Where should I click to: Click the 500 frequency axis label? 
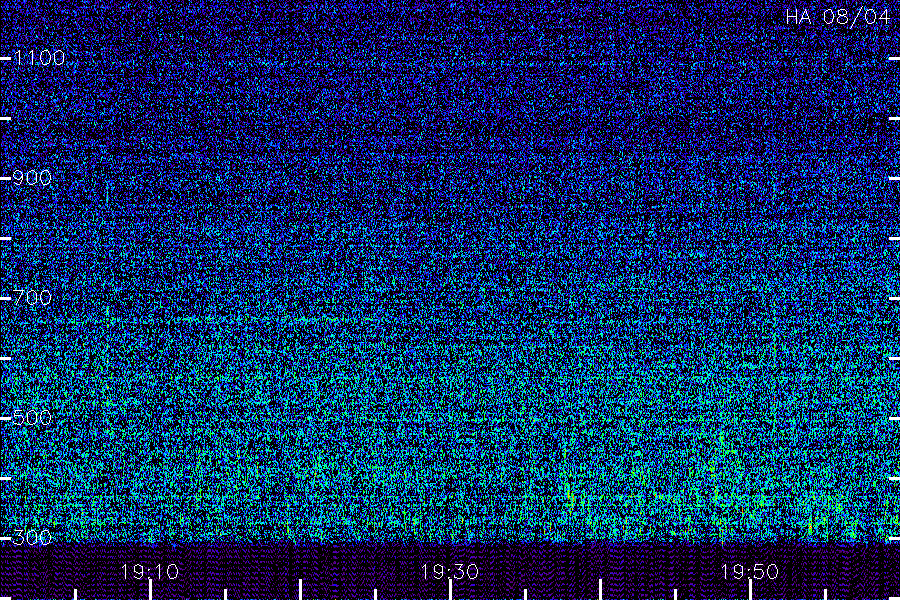pos(32,417)
